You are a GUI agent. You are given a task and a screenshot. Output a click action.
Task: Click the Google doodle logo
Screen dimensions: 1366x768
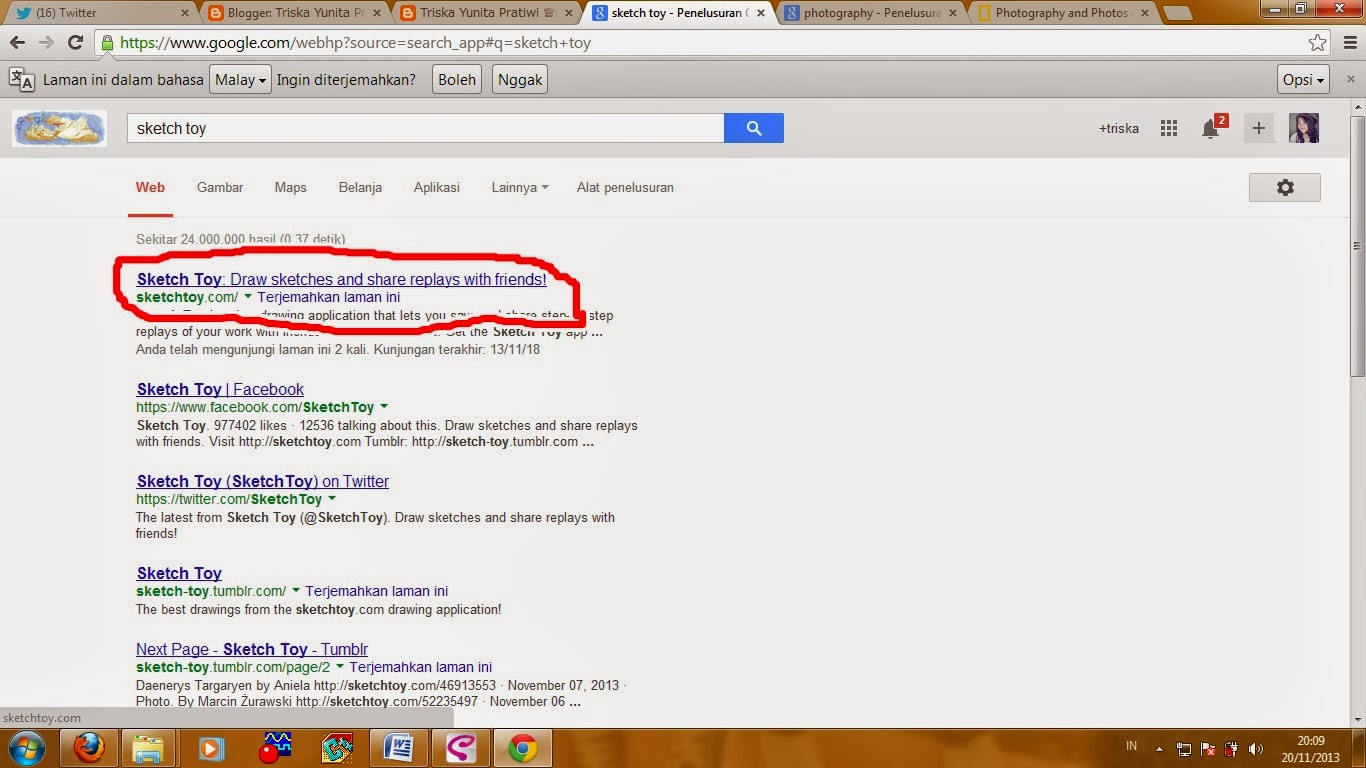point(59,128)
